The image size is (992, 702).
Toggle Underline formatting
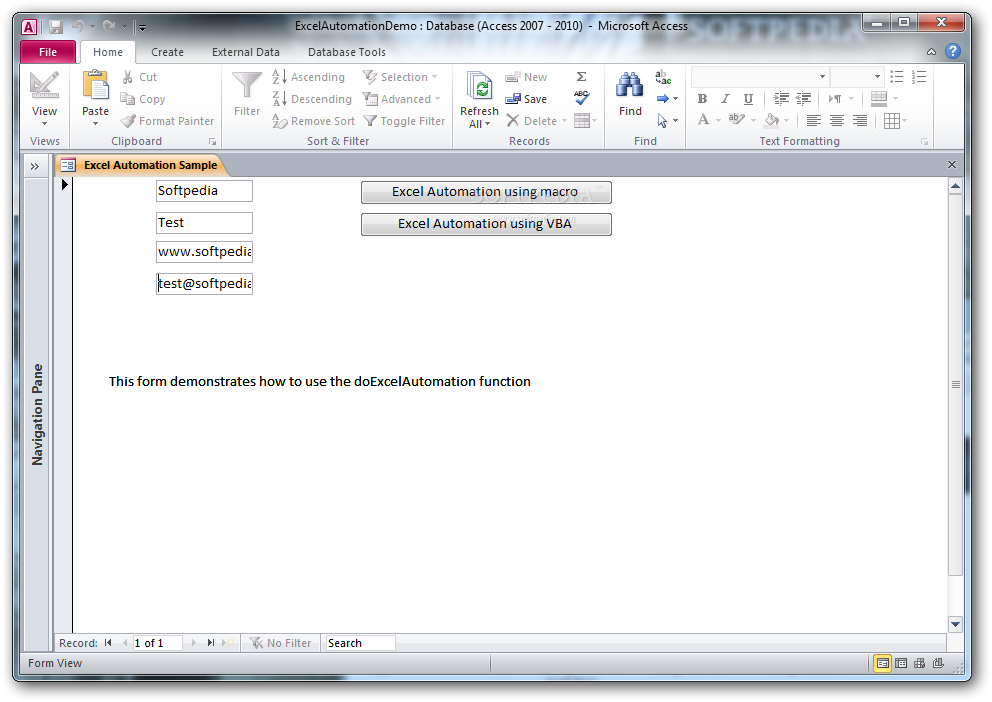pyautogui.click(x=748, y=99)
